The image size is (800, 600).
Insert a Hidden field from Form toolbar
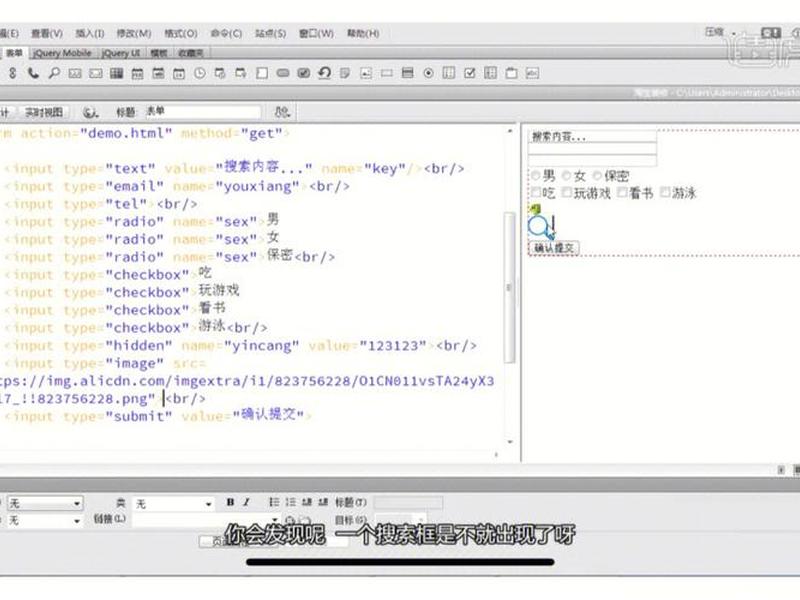tap(387, 73)
